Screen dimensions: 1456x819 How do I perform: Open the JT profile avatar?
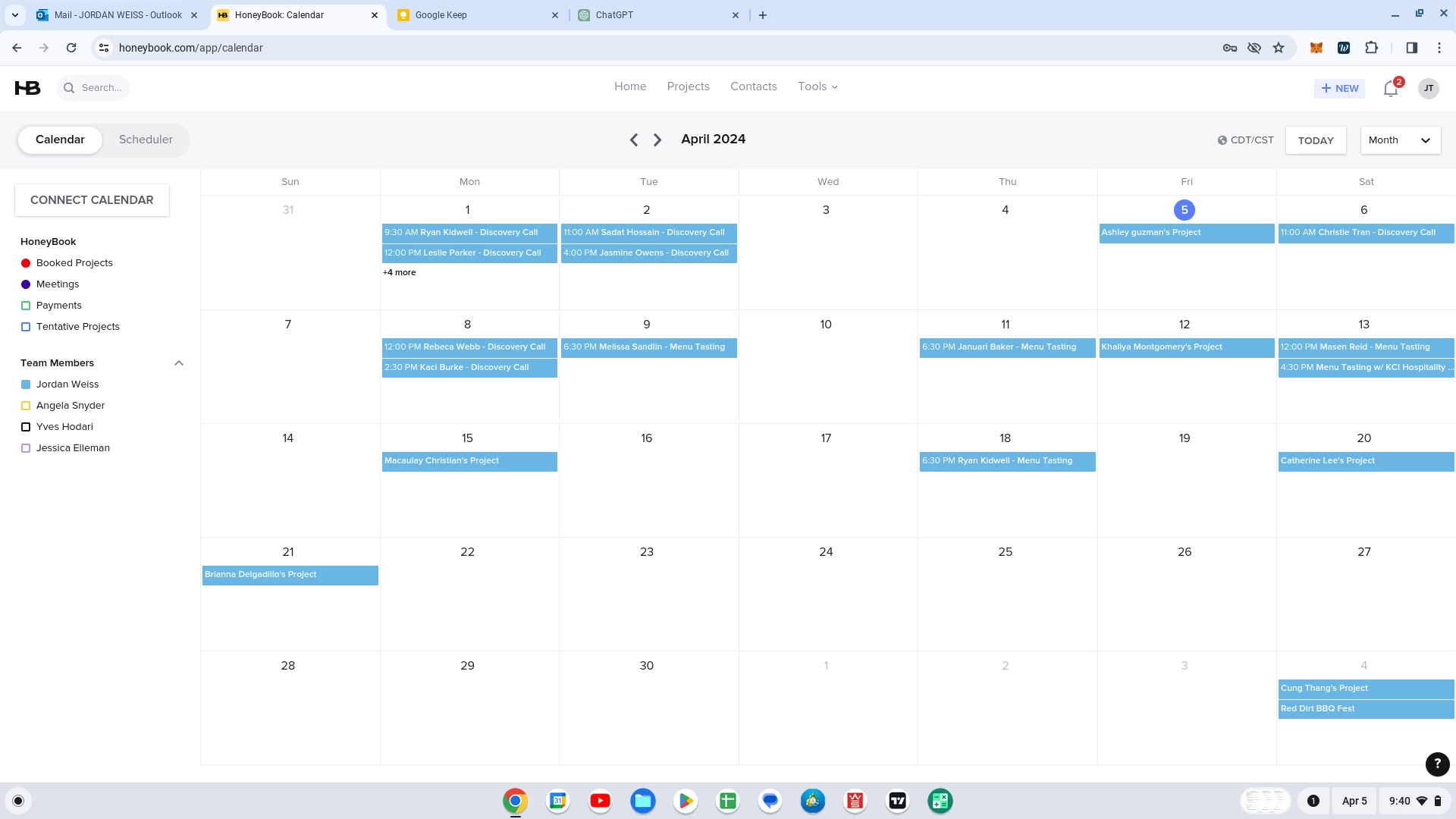tap(1428, 88)
